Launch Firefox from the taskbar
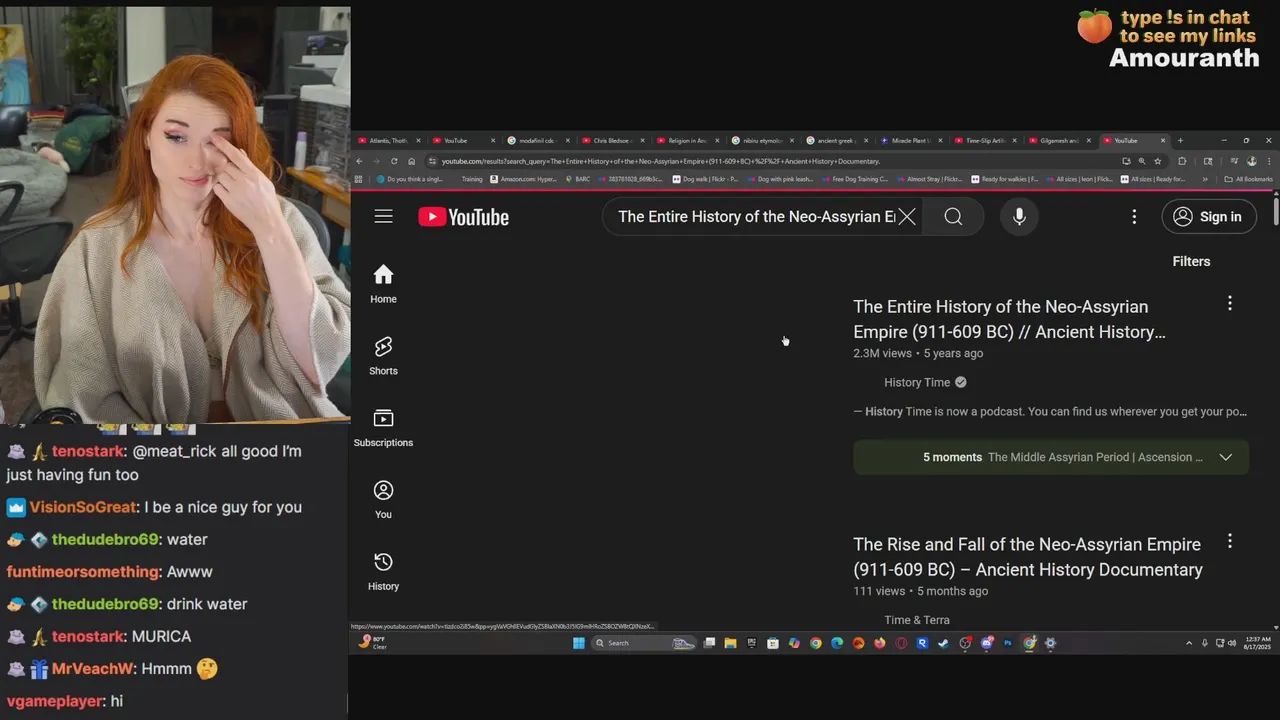Image resolution: width=1280 pixels, height=720 pixels. (x=880, y=643)
